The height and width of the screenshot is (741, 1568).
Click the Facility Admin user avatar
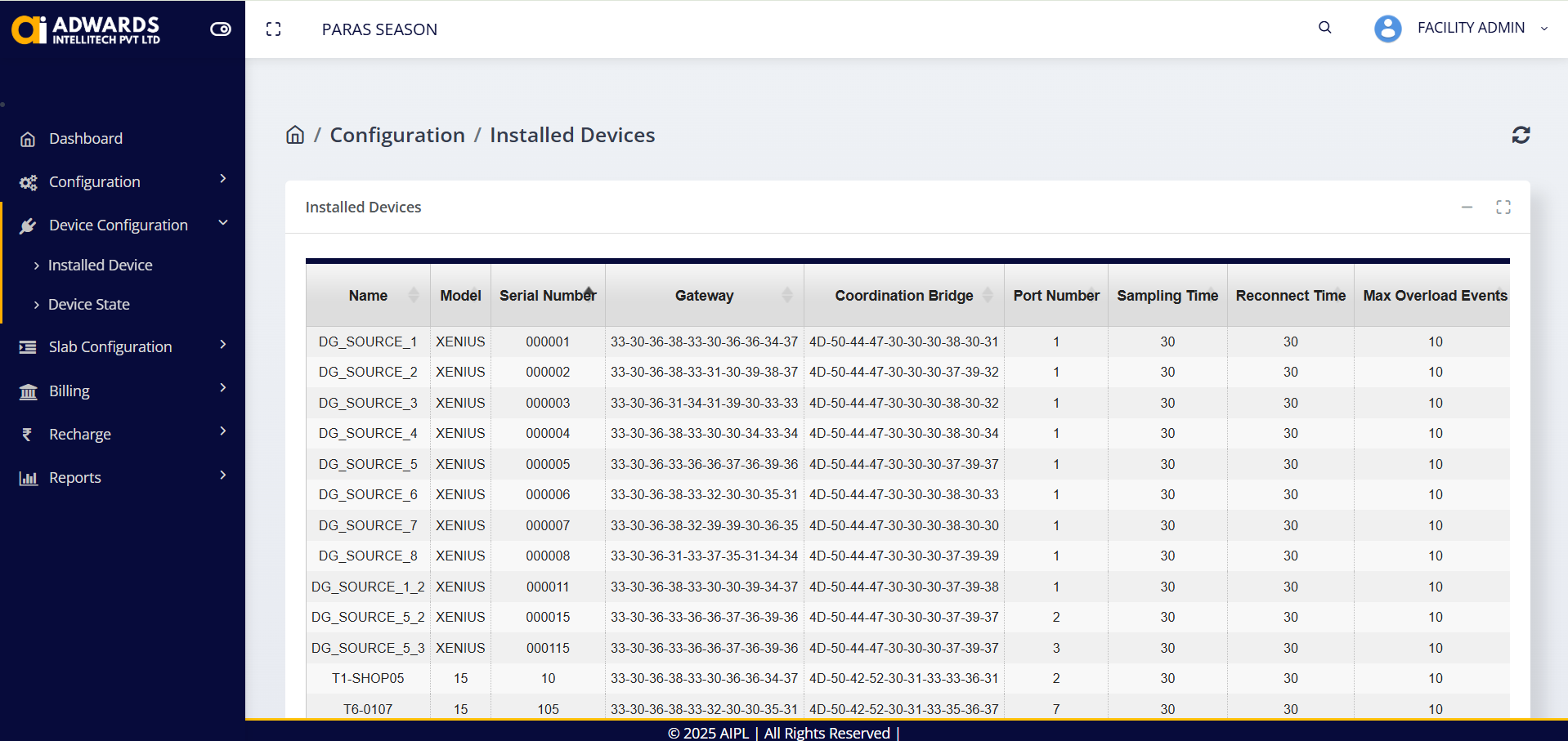pyautogui.click(x=1387, y=29)
